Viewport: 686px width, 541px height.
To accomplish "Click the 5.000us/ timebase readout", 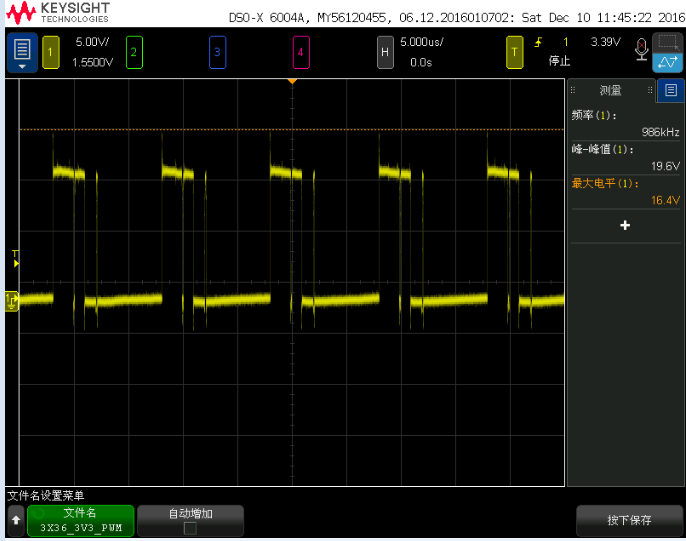I will 422,42.
